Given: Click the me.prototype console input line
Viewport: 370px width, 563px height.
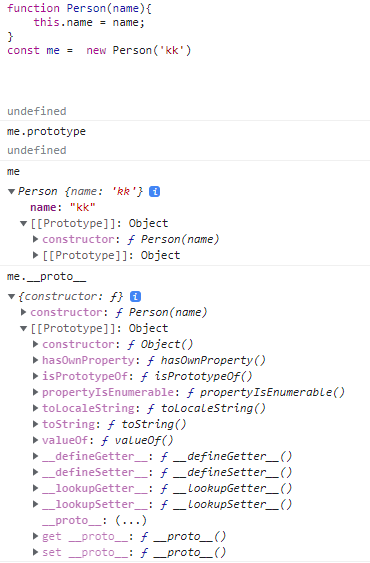Looking at the screenshot, I should (x=46, y=132).
